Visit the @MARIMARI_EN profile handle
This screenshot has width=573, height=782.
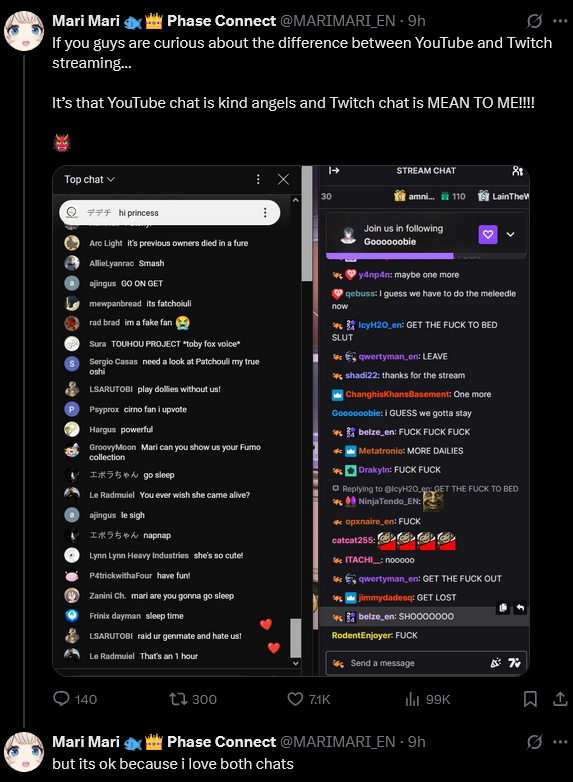pos(338,21)
